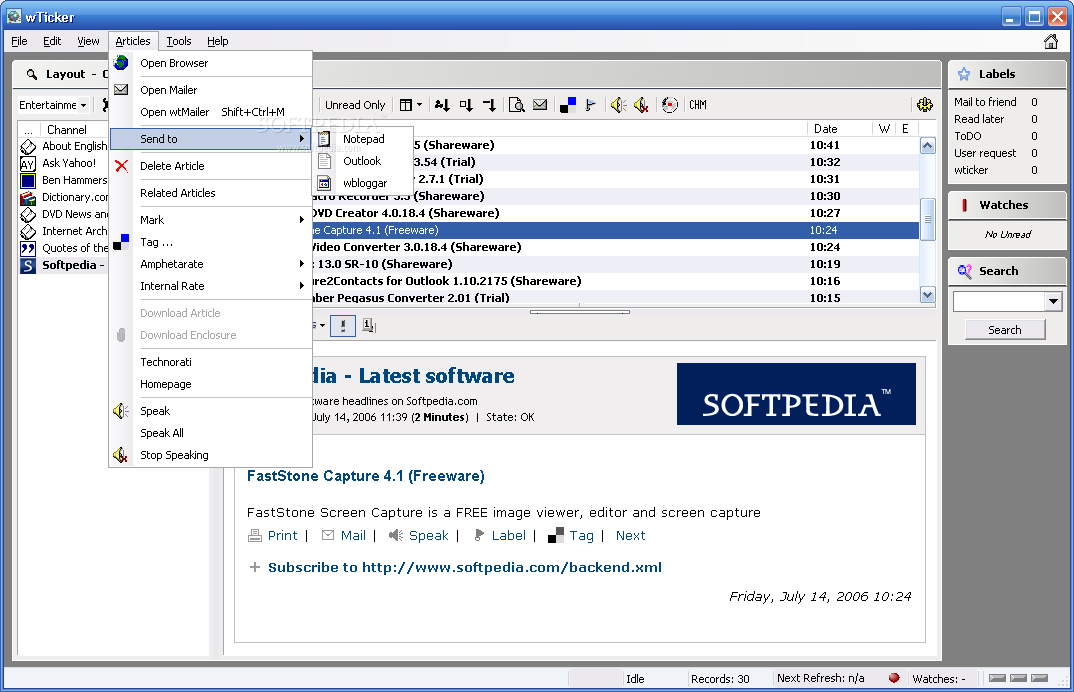The height and width of the screenshot is (692, 1074).
Task: Open the Edit menu
Action: pyautogui.click(x=52, y=41)
